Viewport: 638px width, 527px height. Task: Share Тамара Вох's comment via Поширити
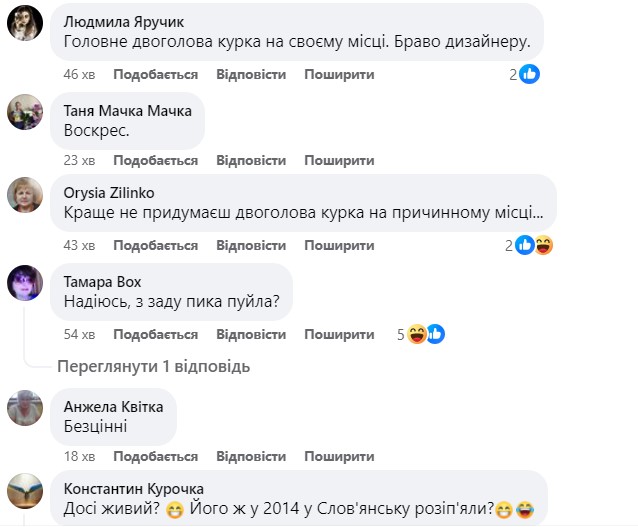point(339,332)
